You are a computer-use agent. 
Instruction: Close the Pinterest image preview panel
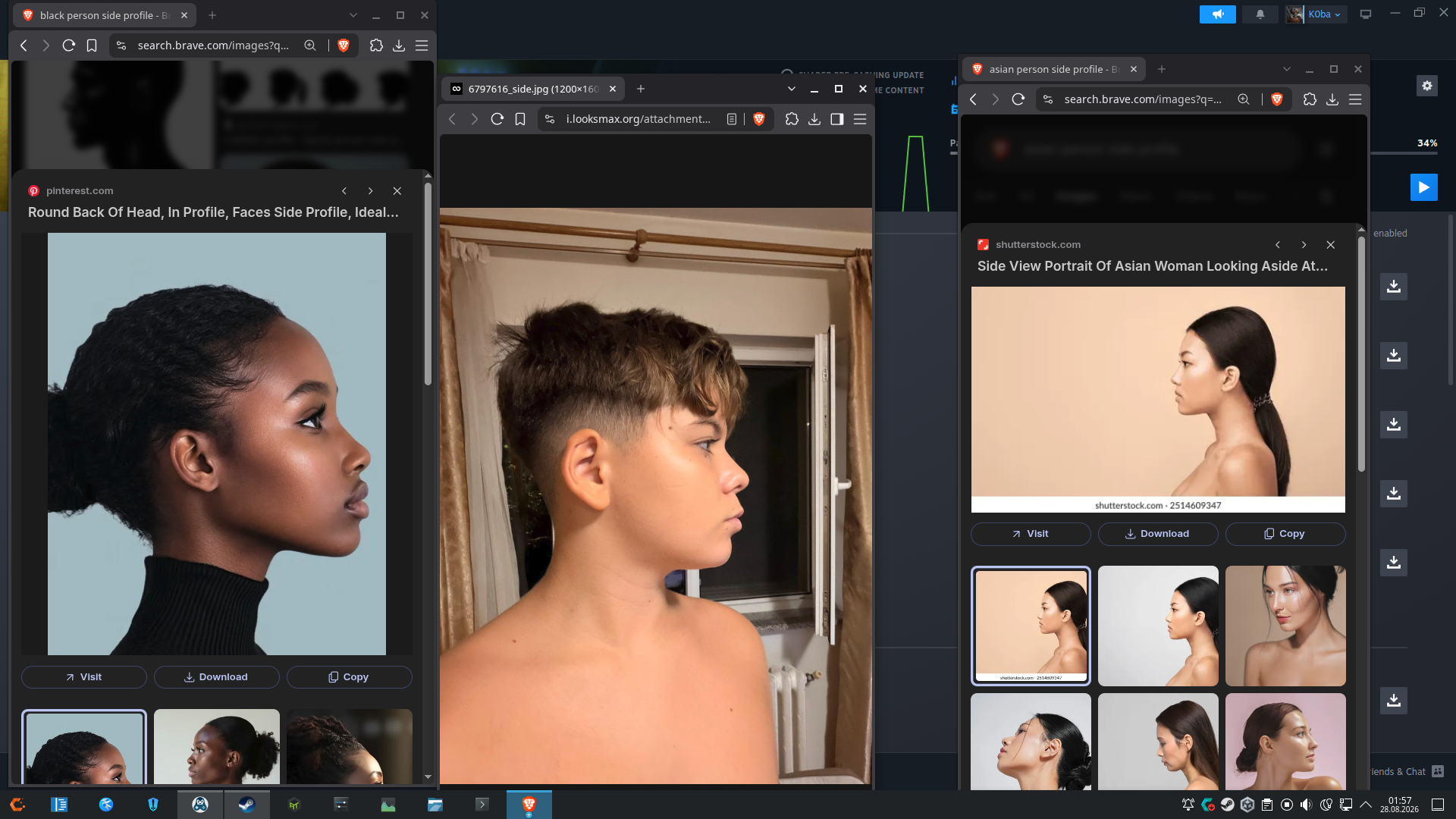pyautogui.click(x=397, y=191)
